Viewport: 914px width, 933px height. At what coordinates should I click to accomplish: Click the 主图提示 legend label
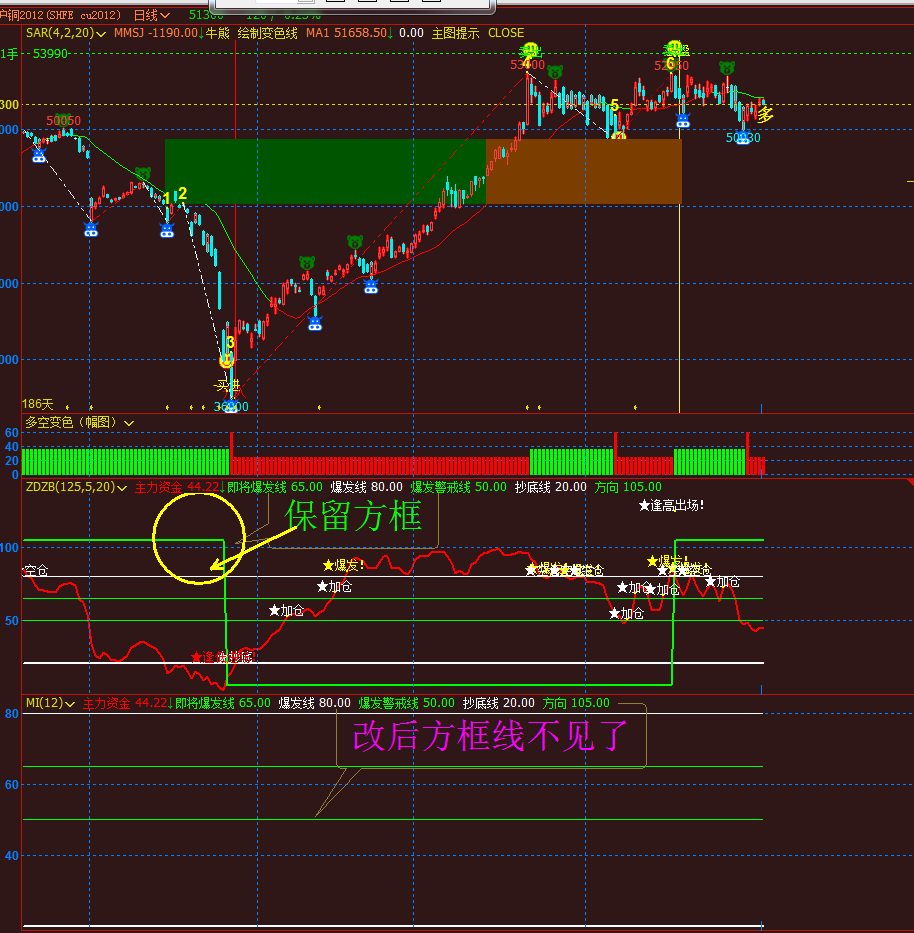pyautogui.click(x=455, y=33)
